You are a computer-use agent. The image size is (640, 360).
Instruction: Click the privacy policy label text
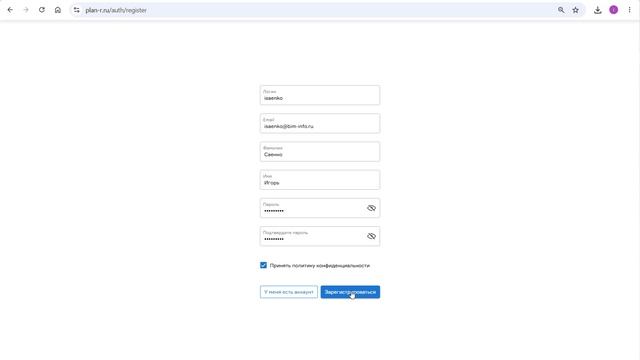[x=320, y=266]
